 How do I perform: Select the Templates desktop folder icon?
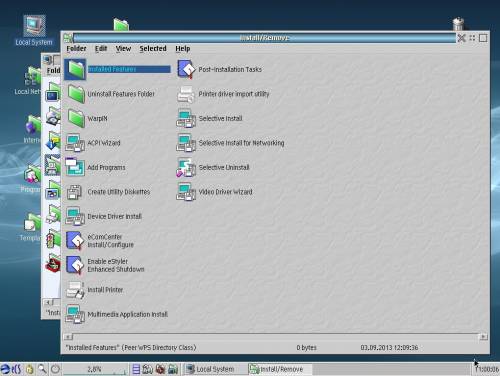pyautogui.click(x=32, y=223)
